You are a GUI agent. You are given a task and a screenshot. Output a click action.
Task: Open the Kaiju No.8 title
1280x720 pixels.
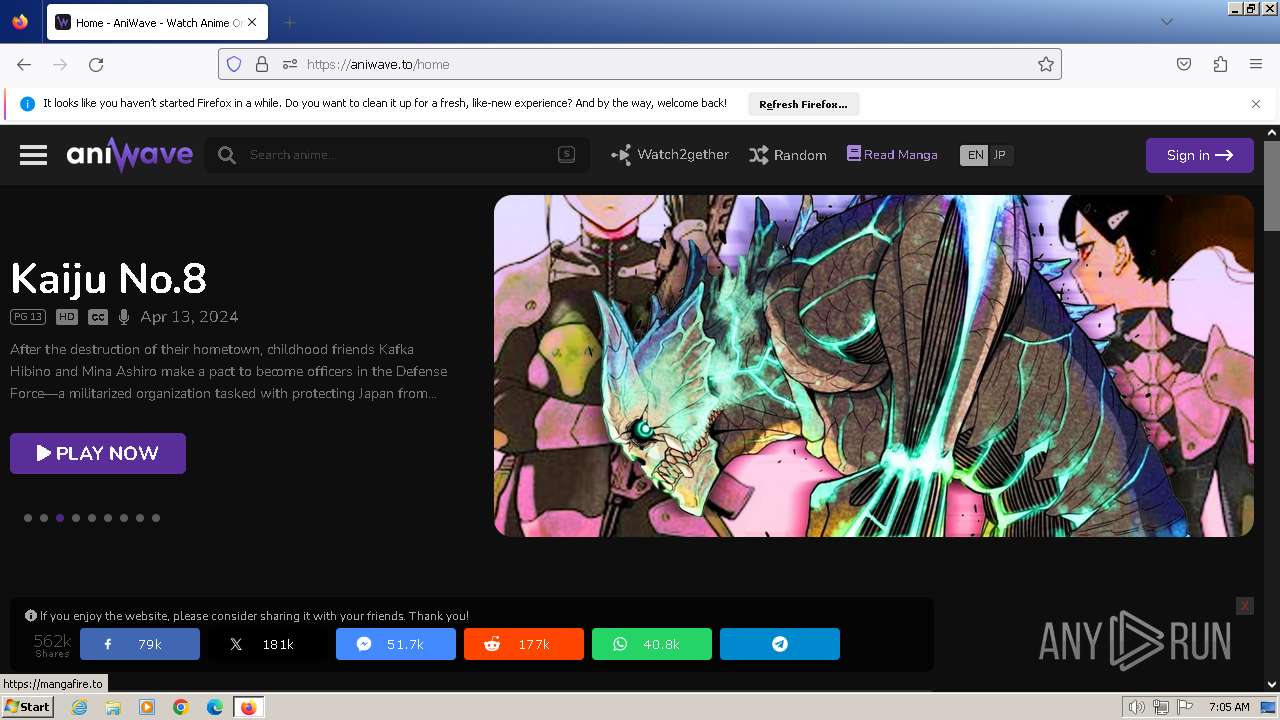click(108, 278)
